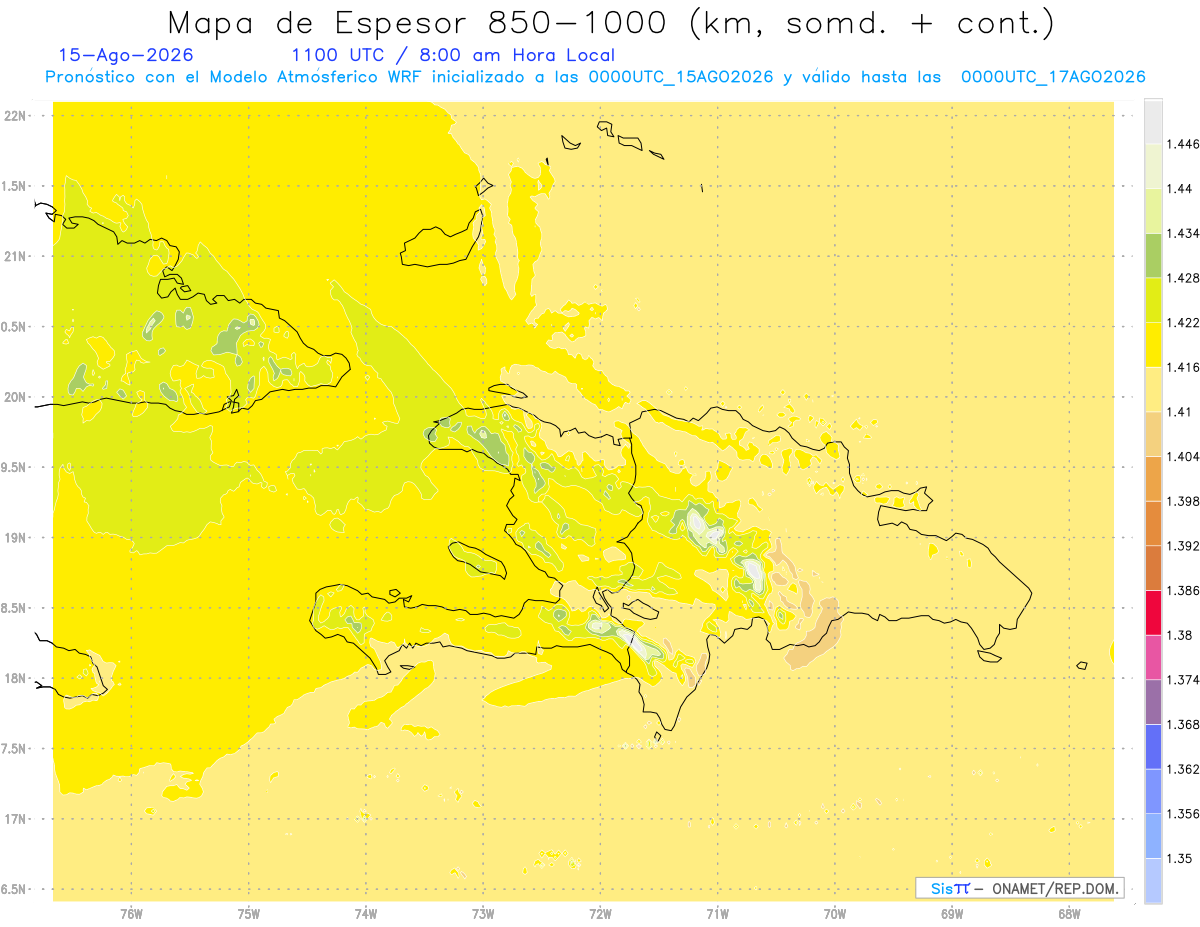Screen dimensions: 1200x927
Task: Select the dark green legend segment below 1.434
Action: 1153,256
